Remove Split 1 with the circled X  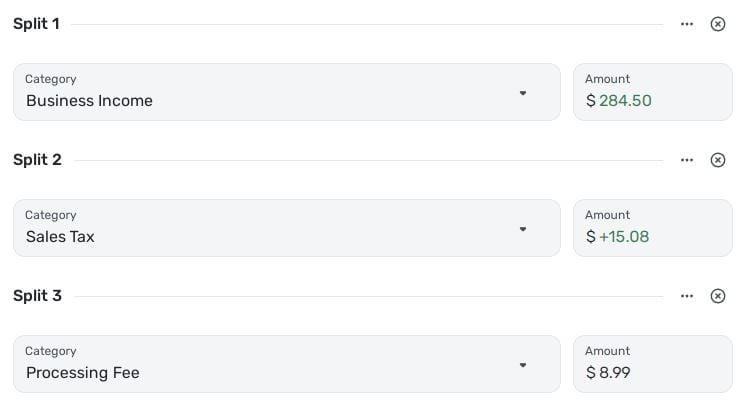[x=718, y=24]
